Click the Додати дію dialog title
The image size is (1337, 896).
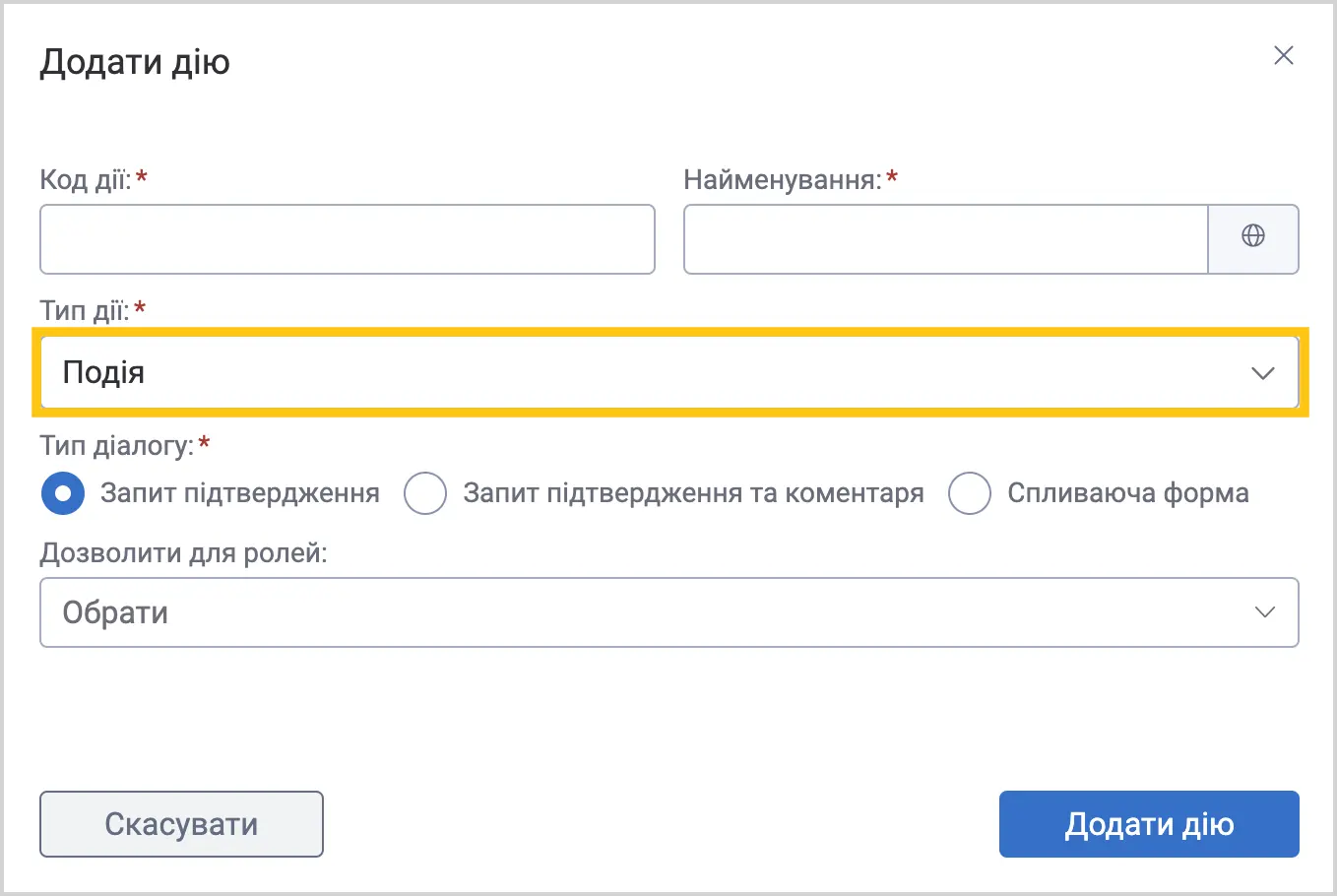click(x=135, y=62)
